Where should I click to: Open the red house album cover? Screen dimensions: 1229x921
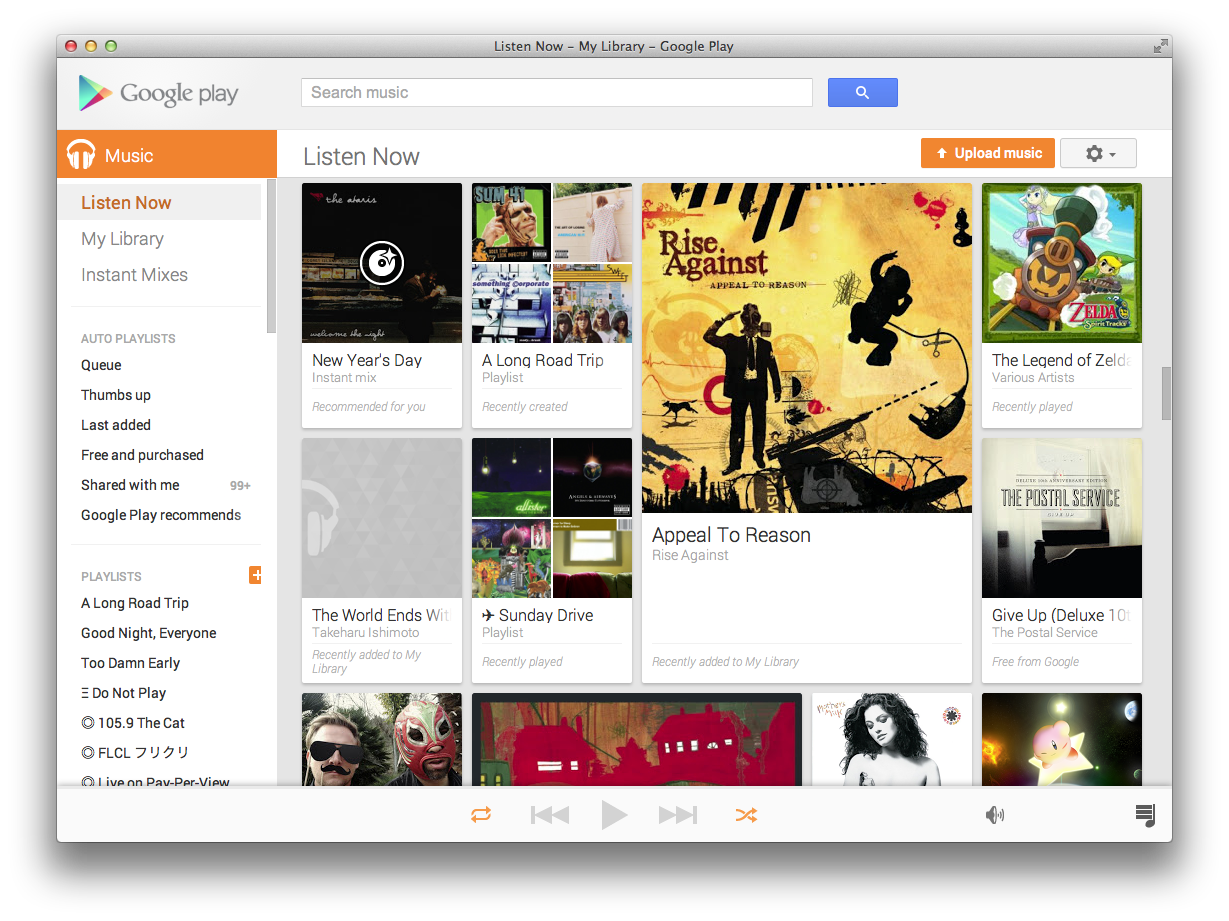(x=637, y=739)
